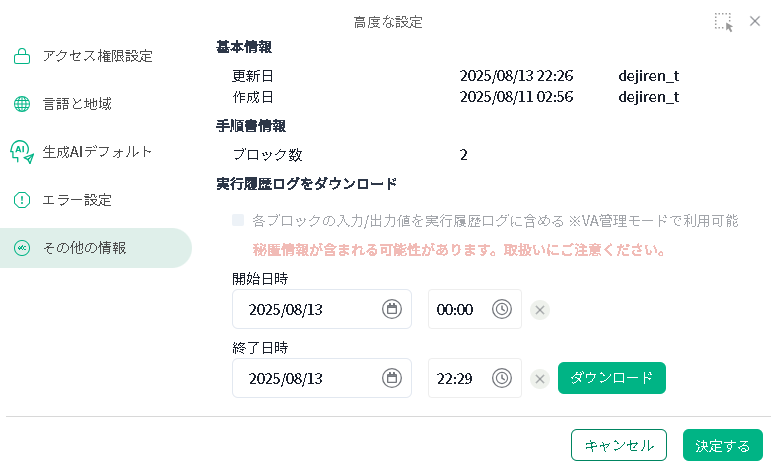Go to the エラー設定 section
Image resolution: width=777 pixels, height=468 pixels.
(x=77, y=200)
